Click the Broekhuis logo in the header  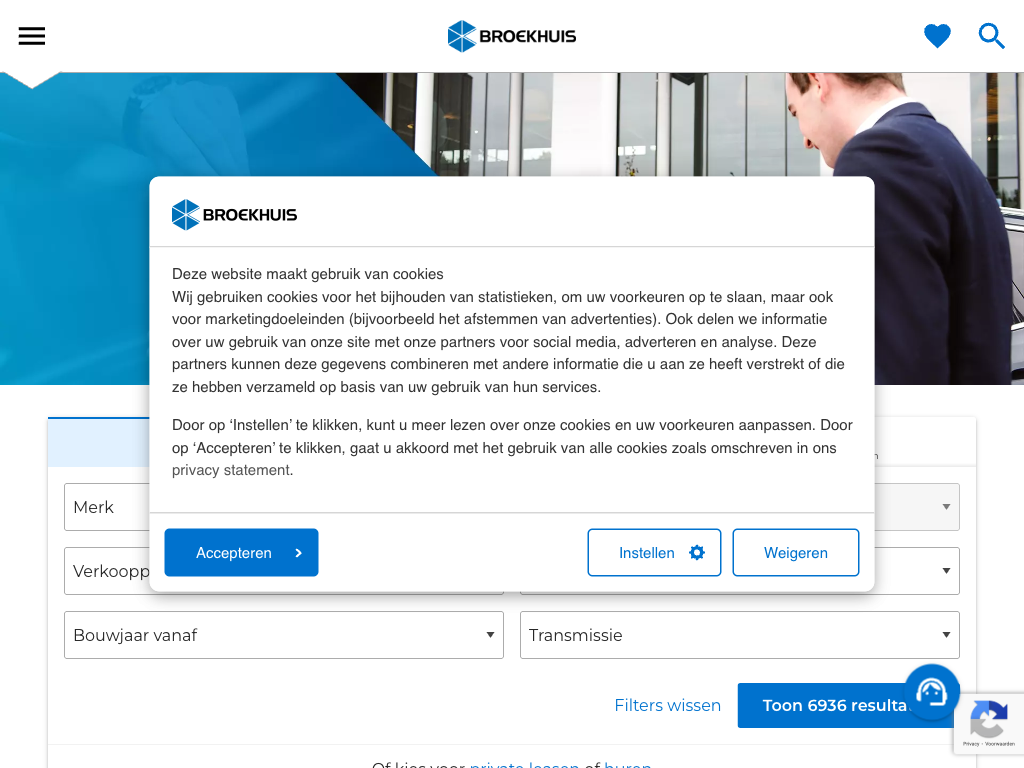pos(511,36)
